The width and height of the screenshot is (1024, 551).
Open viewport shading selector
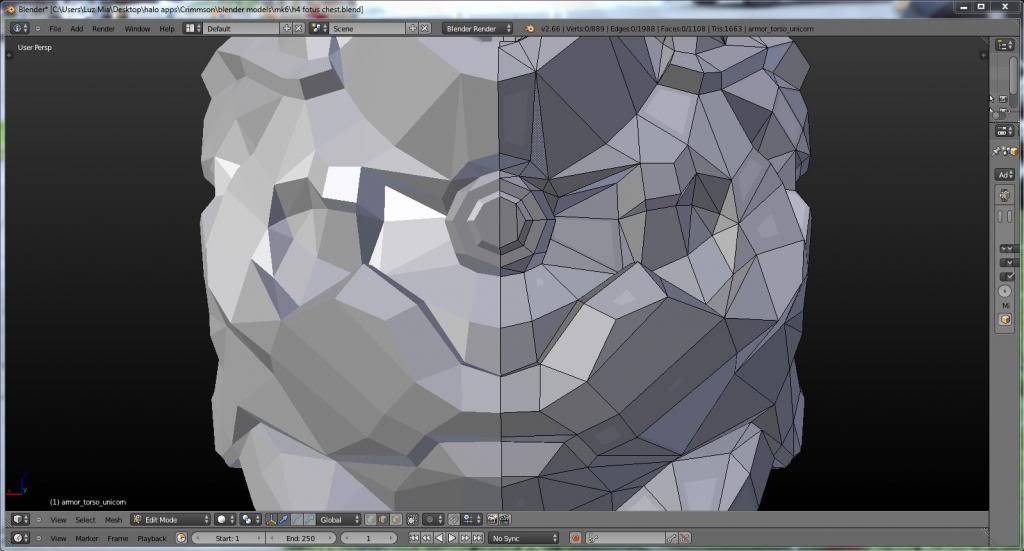225,520
